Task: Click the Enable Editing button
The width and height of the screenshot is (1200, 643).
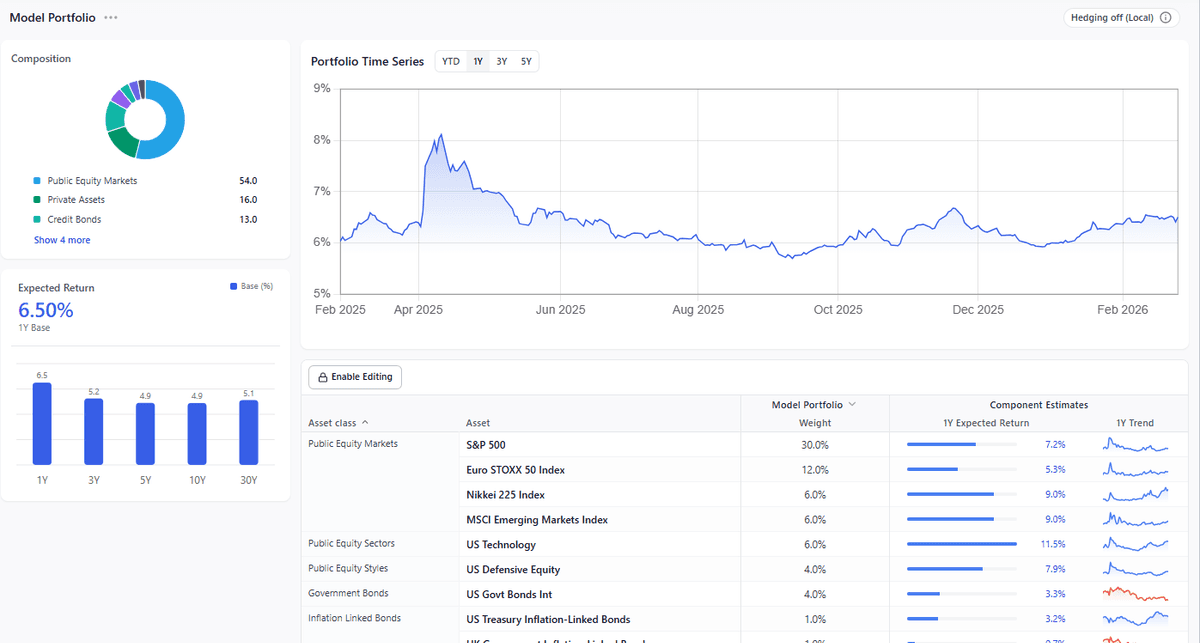Action: pos(355,377)
